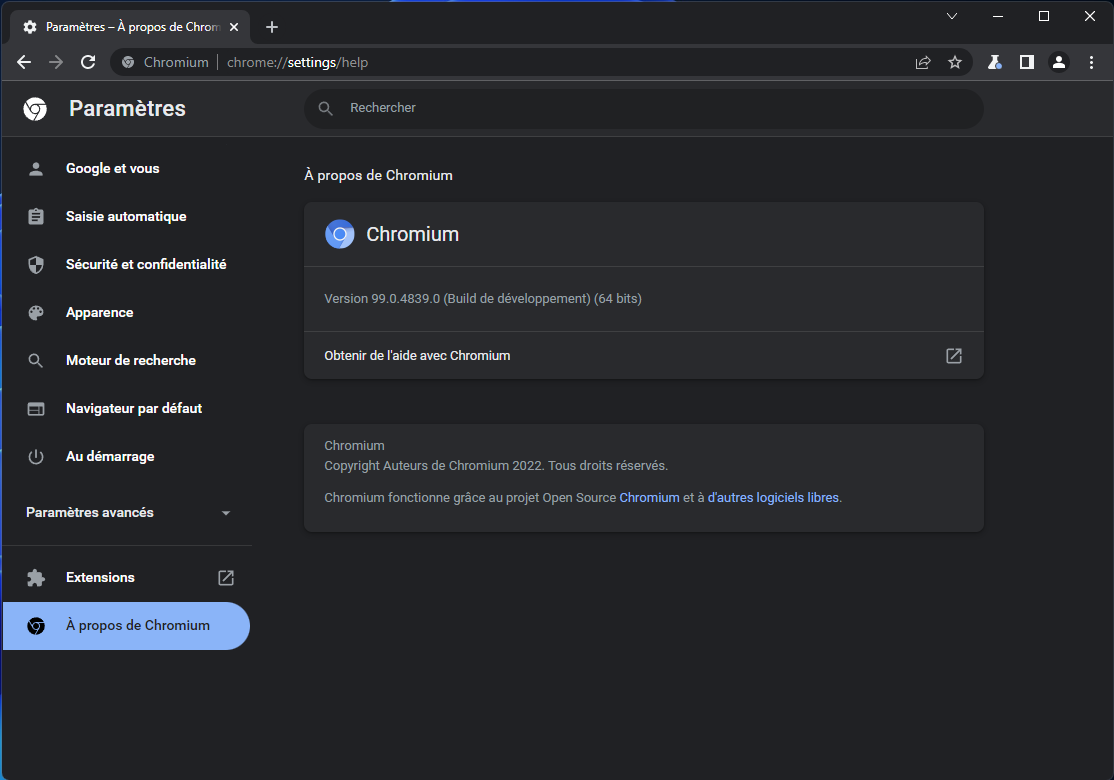
Task: Open Navigateur par défaut section
Action: pos(127,408)
